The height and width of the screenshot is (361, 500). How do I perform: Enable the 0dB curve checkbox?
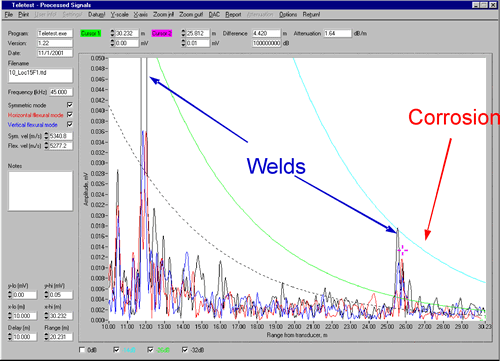point(82,350)
